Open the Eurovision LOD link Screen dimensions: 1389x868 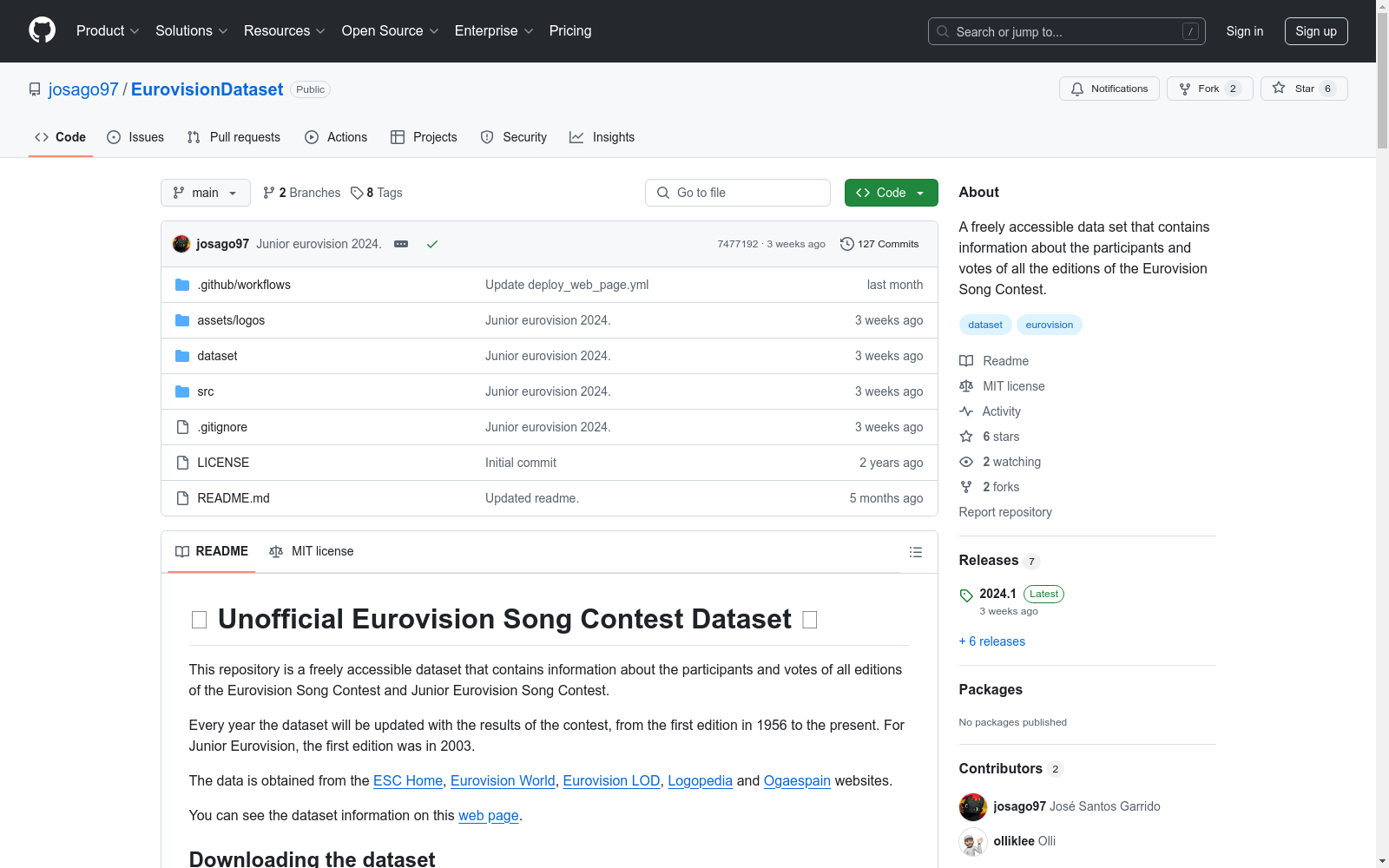[x=611, y=780]
